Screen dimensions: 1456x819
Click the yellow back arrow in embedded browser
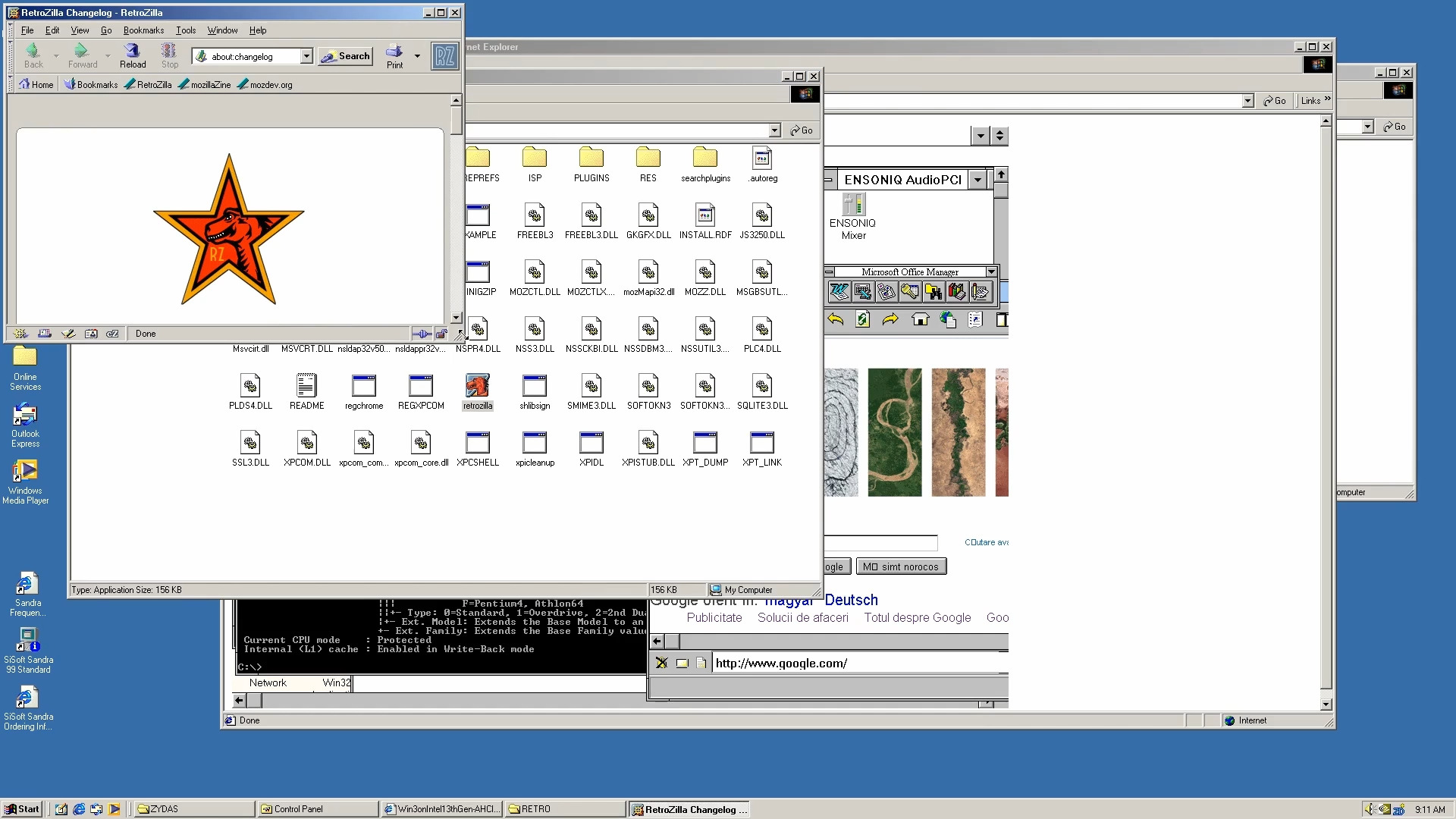[835, 319]
